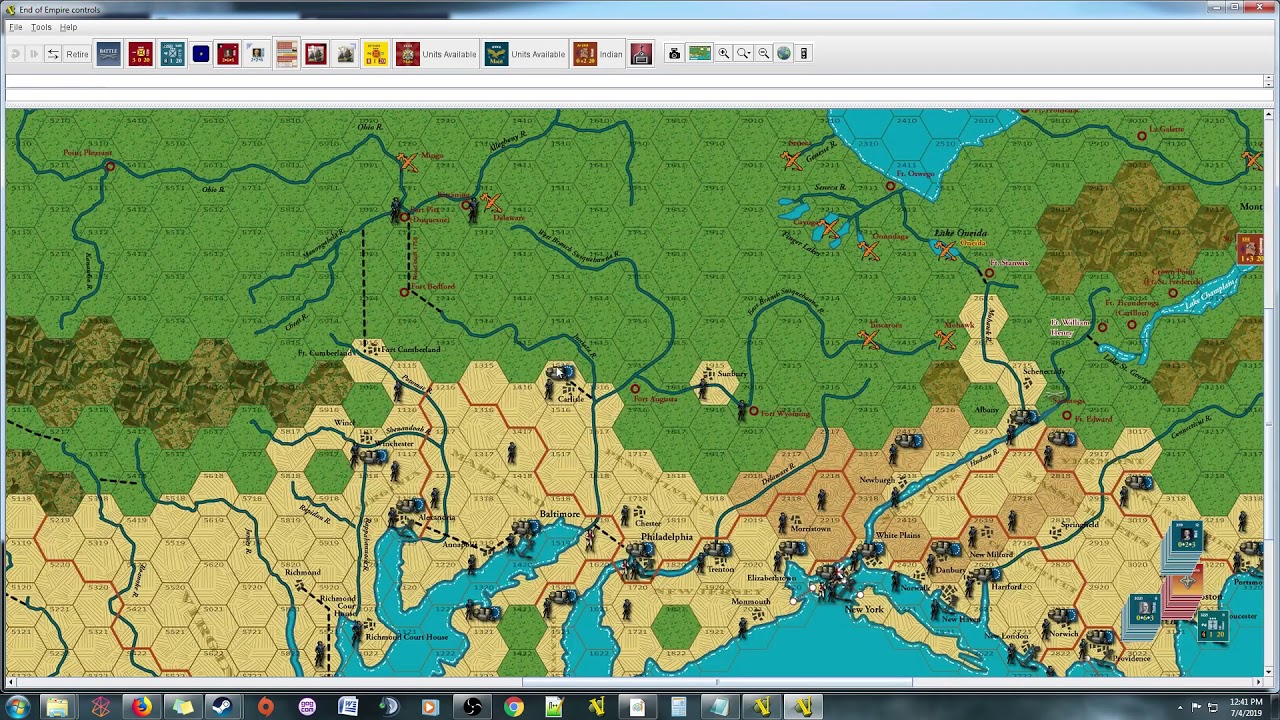1280x720 pixels.
Task: Open the Help menu
Action: (68, 27)
